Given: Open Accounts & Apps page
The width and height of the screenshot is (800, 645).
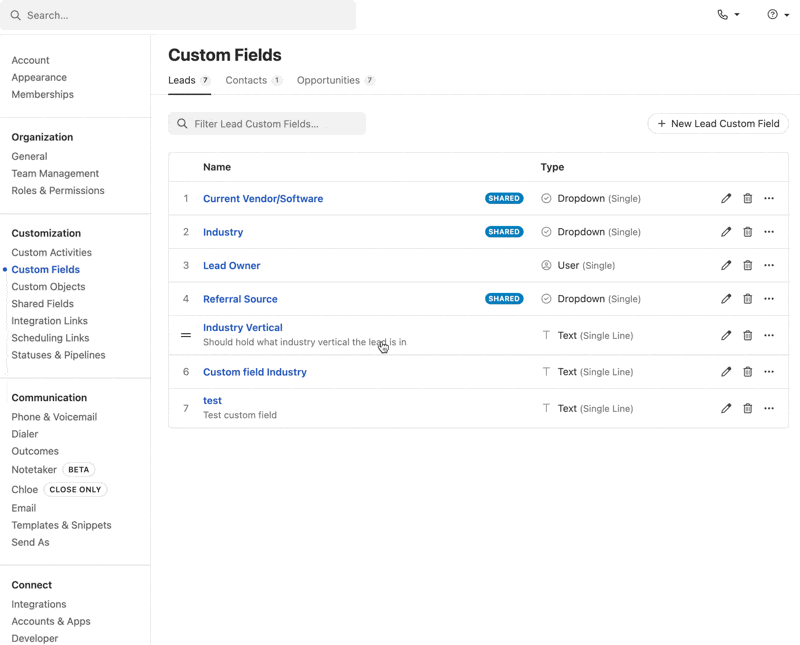Looking at the screenshot, I should click(51, 622).
